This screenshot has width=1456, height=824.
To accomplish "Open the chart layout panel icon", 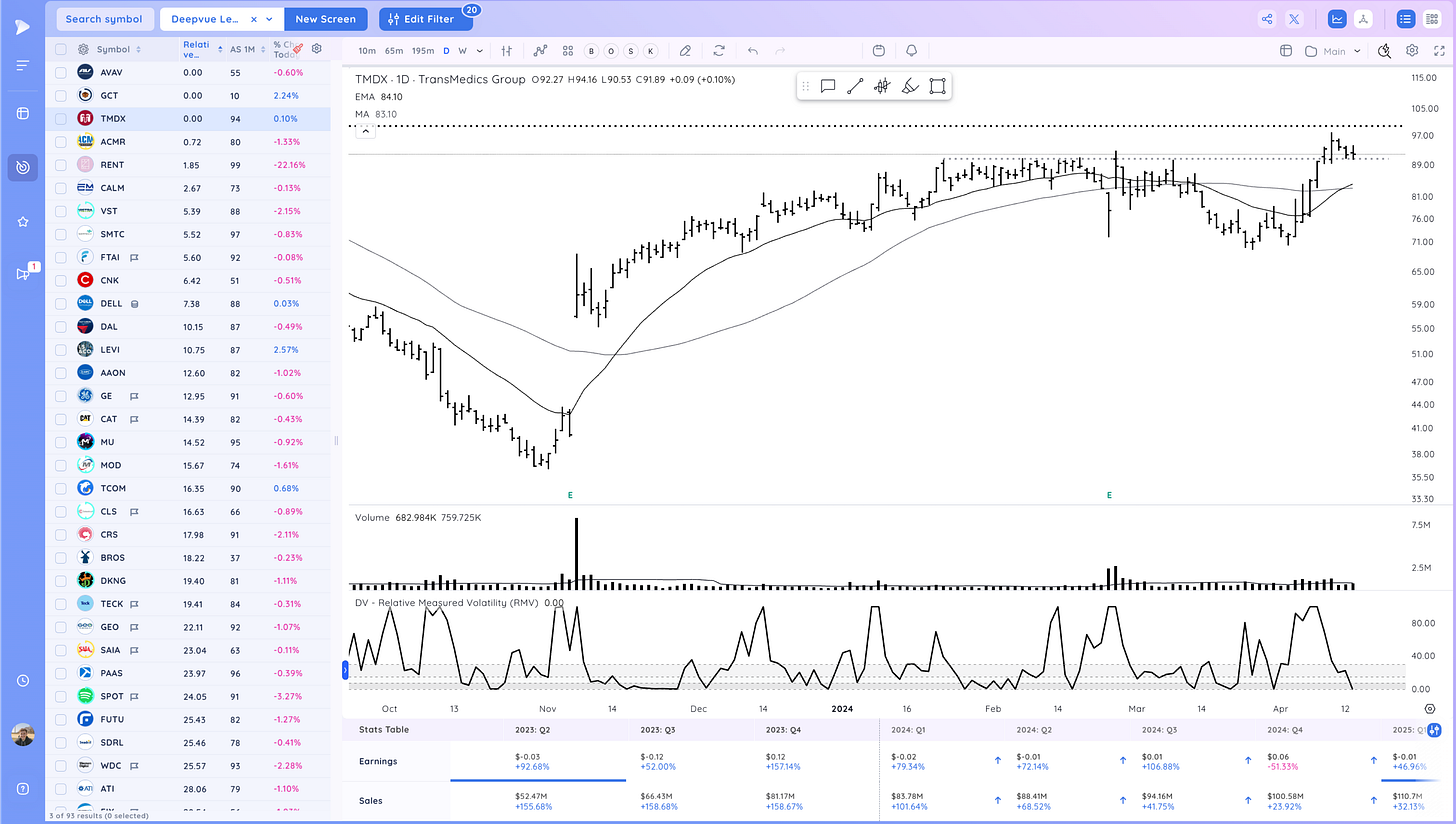I will click(1286, 51).
